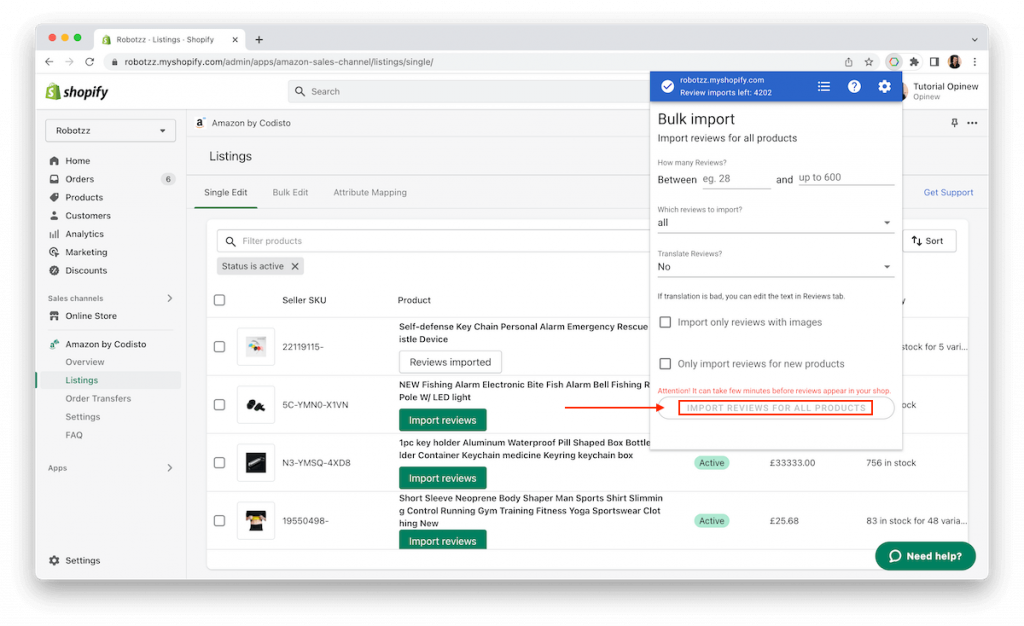1024x626 pixels.
Task: Click the Shopify logo
Action: (76, 92)
